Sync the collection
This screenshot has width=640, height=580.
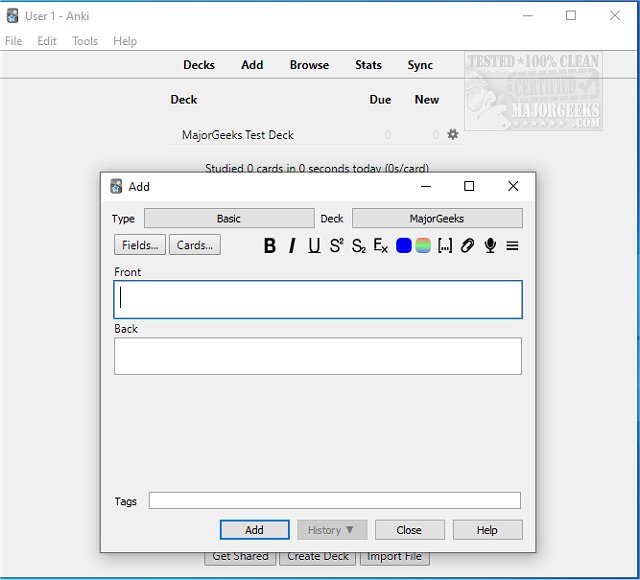420,65
